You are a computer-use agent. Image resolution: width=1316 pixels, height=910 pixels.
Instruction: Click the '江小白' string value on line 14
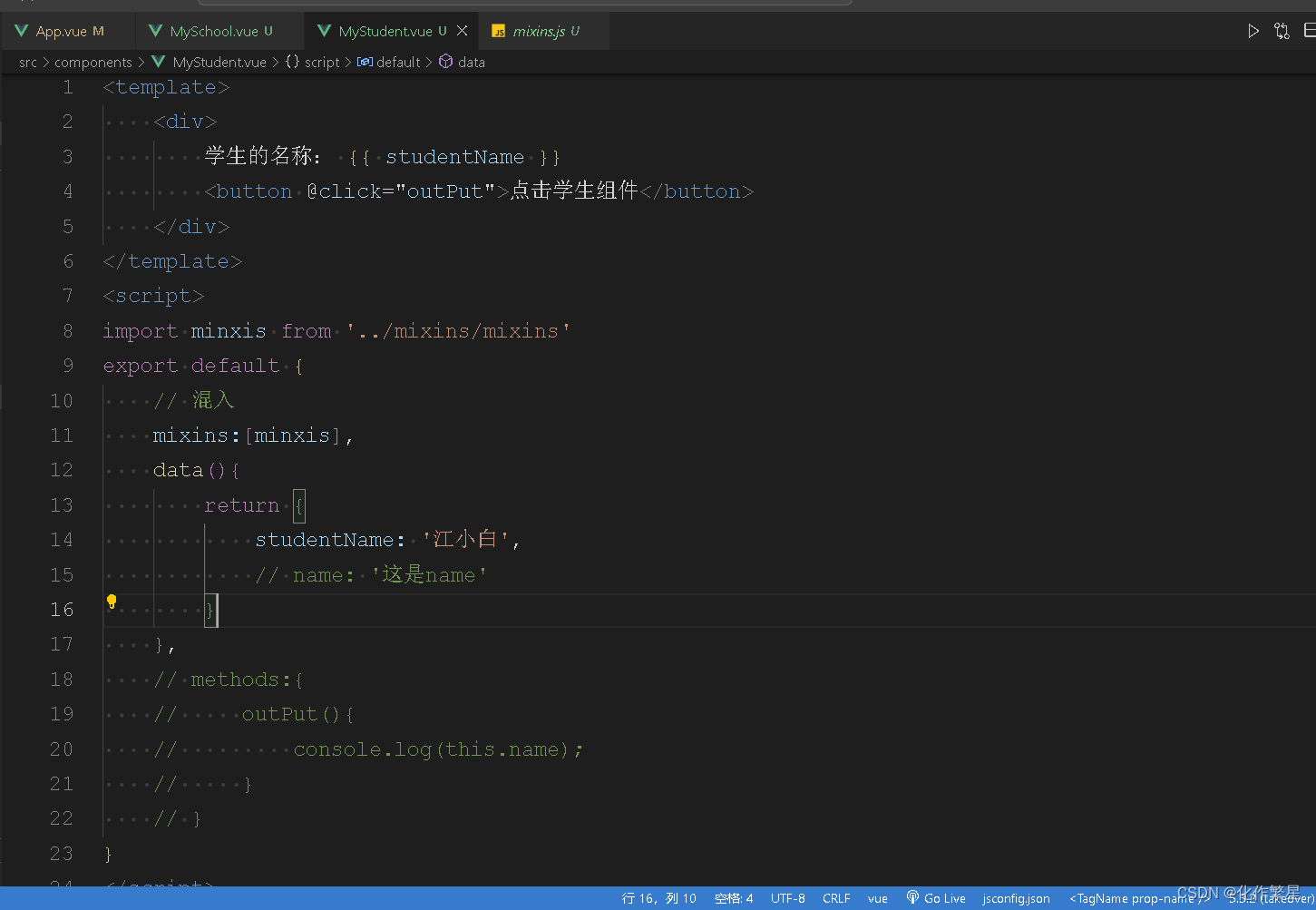[466, 540]
